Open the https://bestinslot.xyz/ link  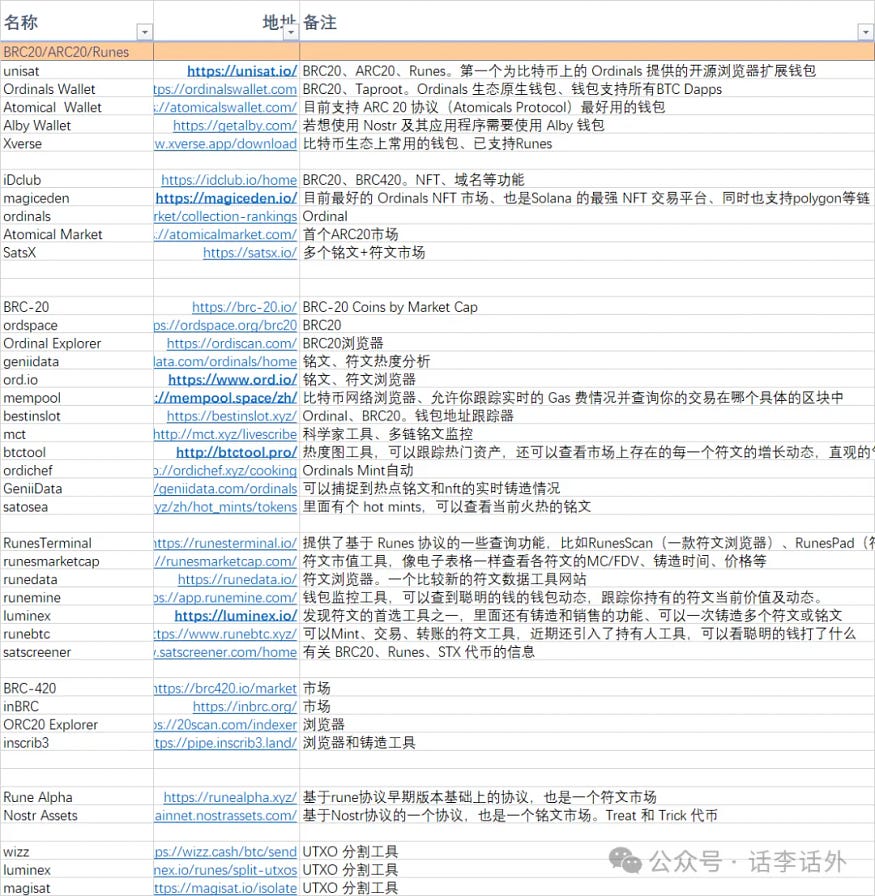point(231,416)
